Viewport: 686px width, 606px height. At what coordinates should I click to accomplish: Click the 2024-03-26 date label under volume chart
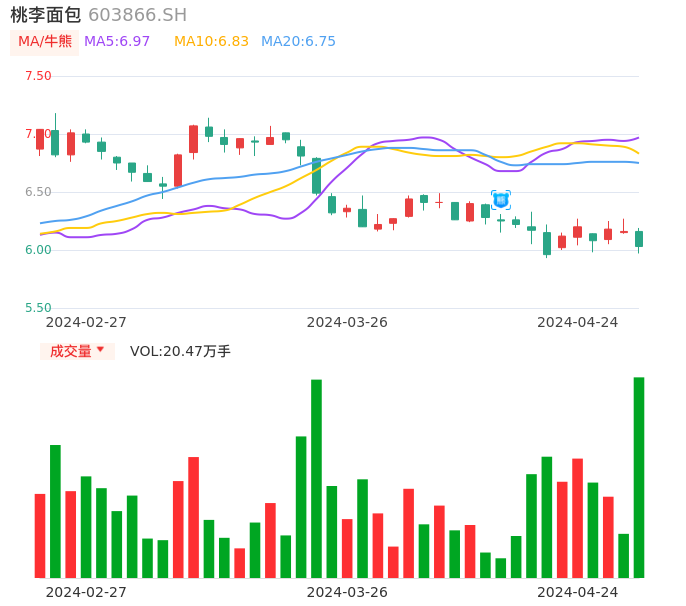347,592
